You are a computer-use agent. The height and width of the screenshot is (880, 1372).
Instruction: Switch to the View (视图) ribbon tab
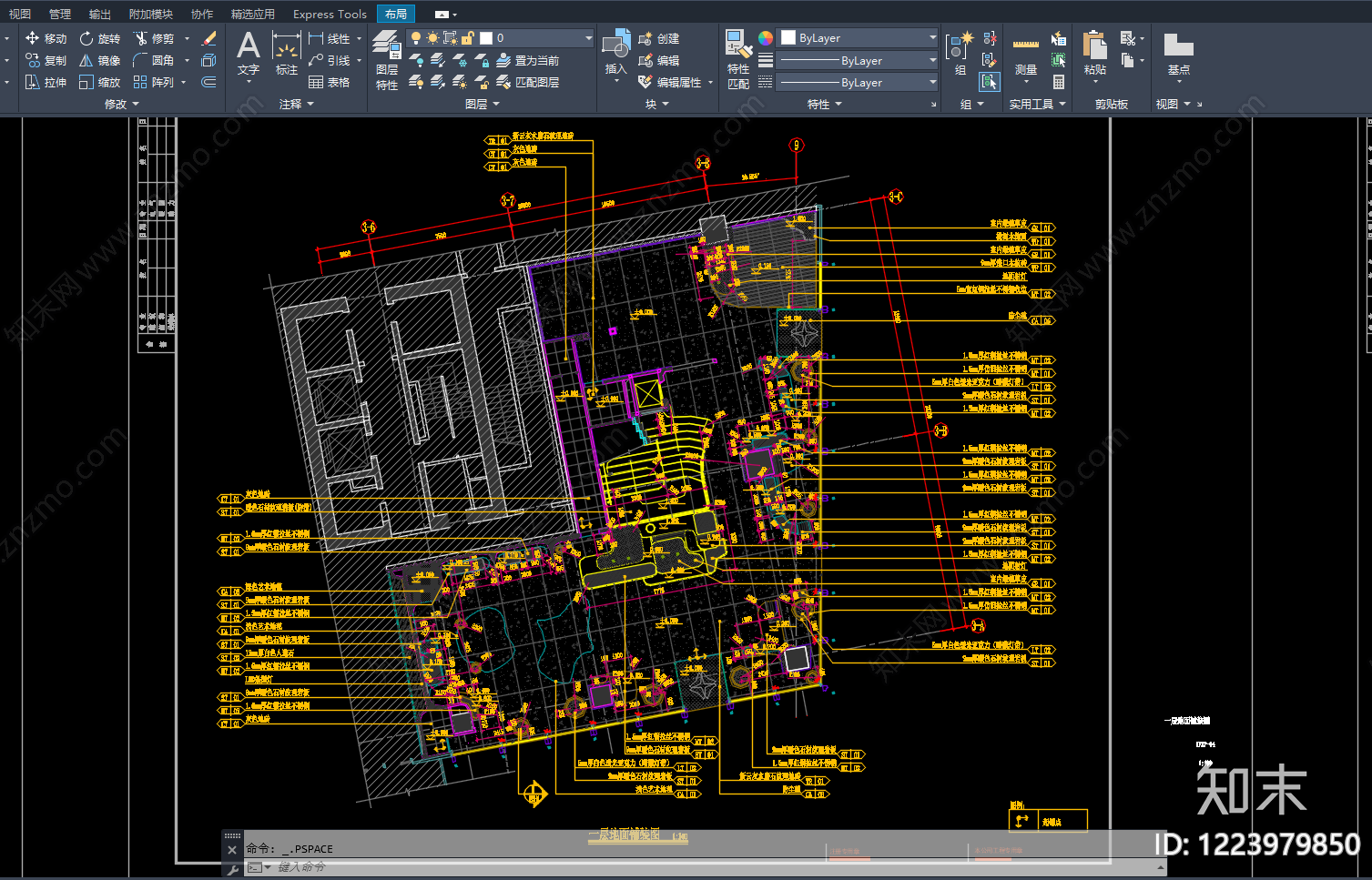point(20,15)
